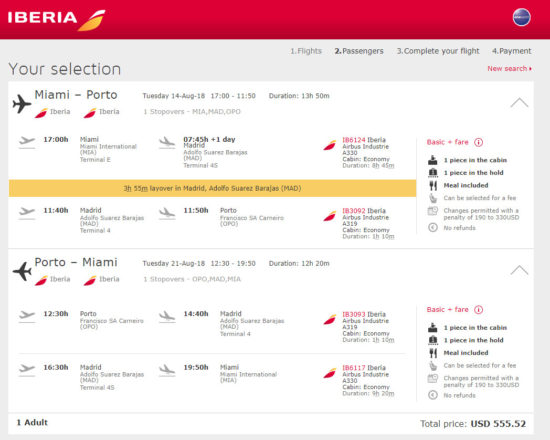Start a New search

coord(509,68)
